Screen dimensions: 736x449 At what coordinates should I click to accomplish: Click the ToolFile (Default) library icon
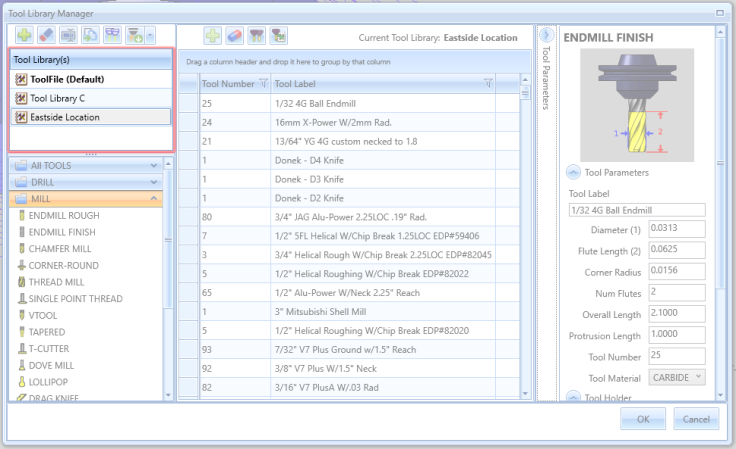21,79
